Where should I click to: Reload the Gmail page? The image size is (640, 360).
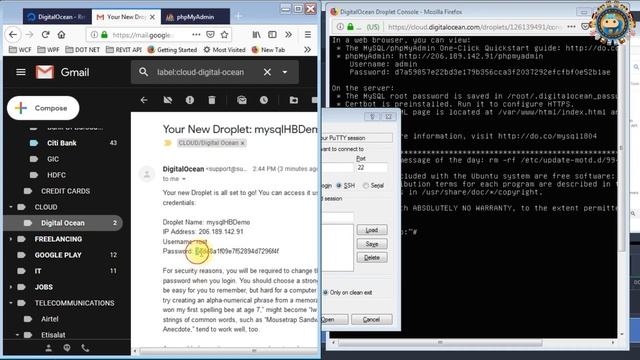(45, 35)
